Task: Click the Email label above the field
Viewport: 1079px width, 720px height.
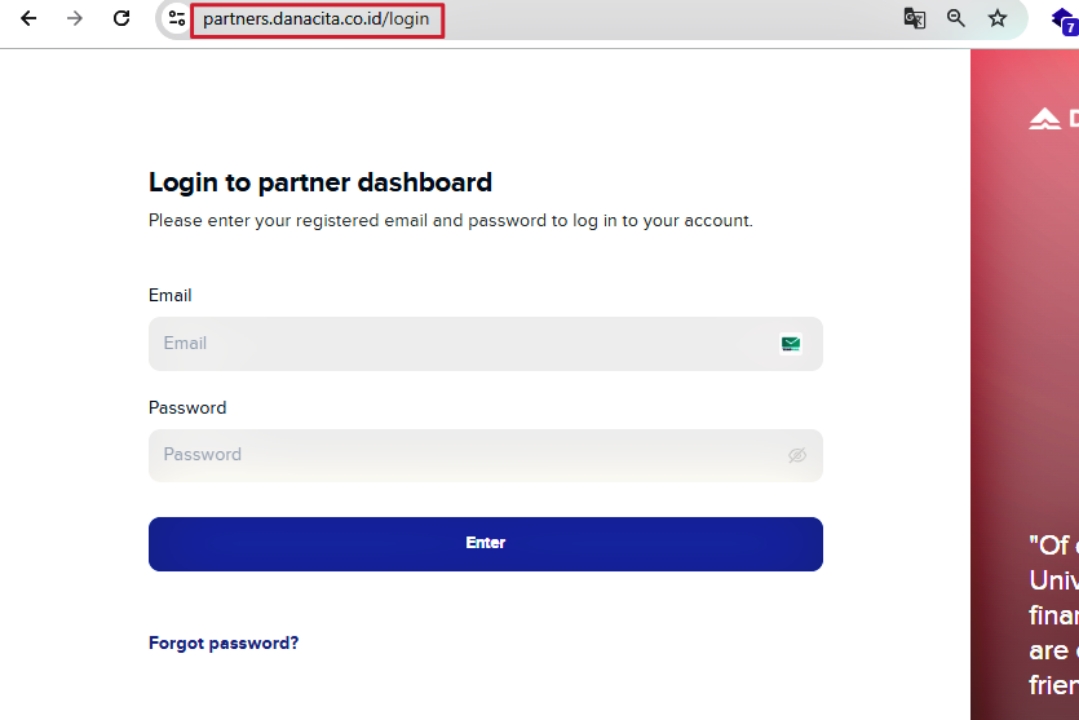Action: point(170,296)
